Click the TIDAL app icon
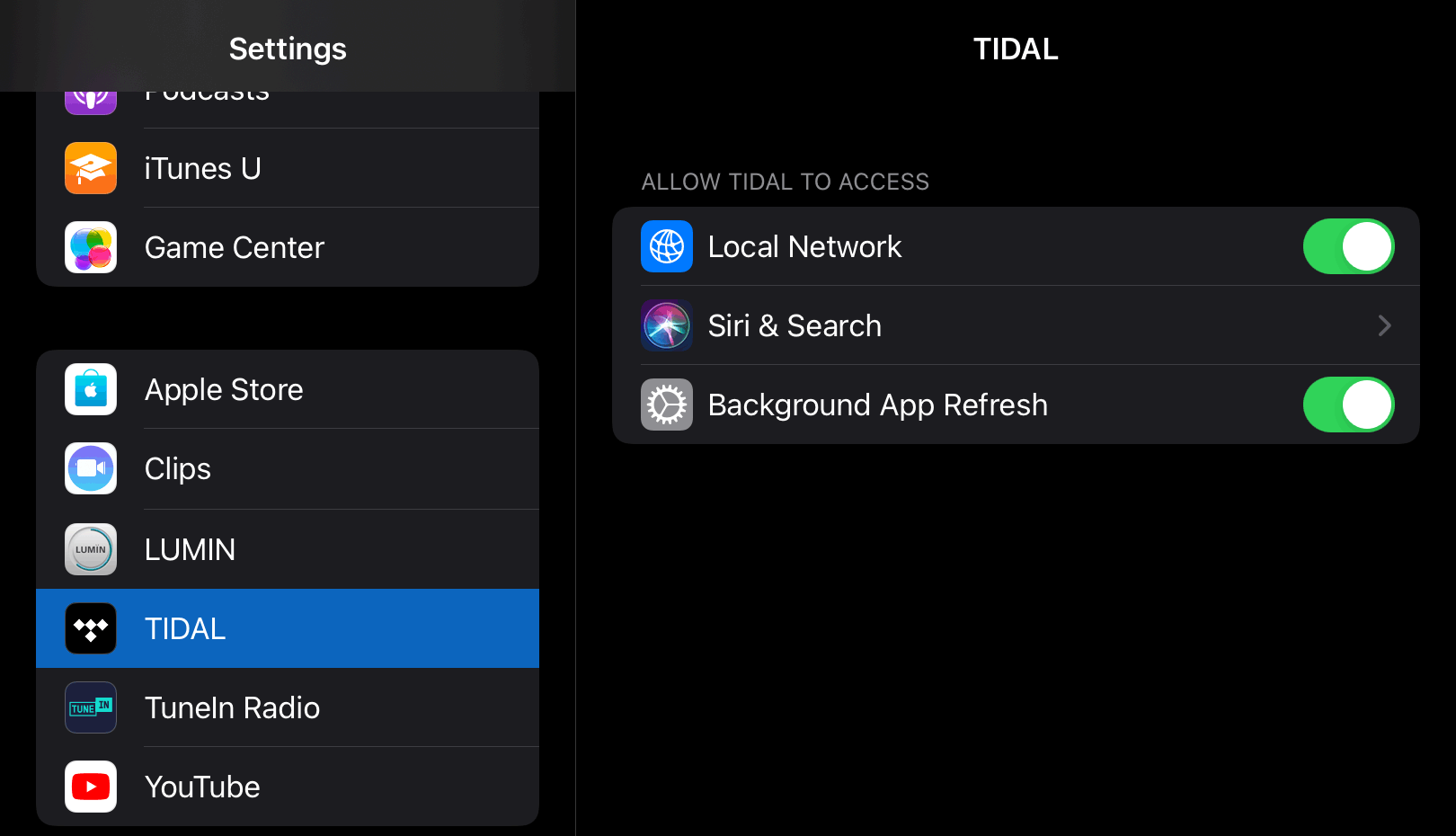This screenshot has height=836, width=1456. click(x=90, y=628)
